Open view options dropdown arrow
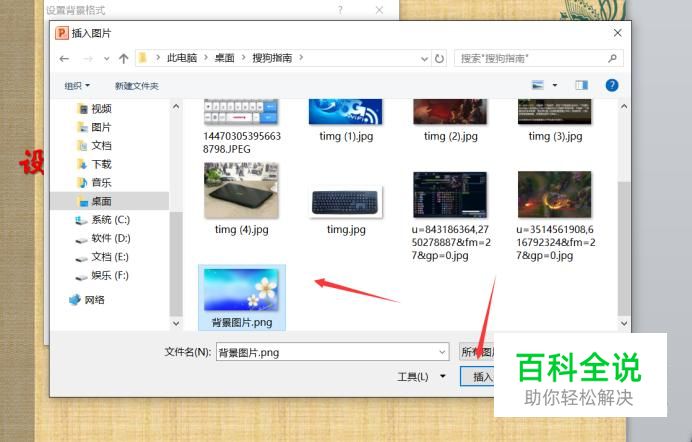 point(555,85)
